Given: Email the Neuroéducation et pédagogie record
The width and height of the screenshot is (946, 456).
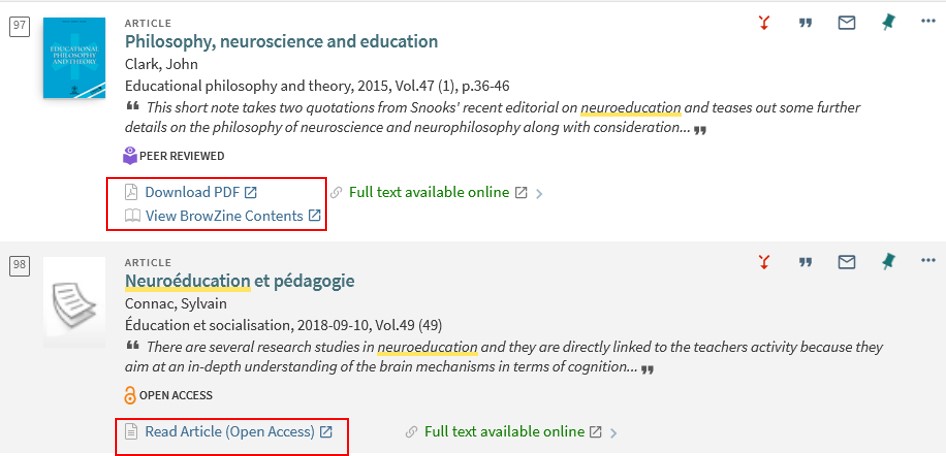Looking at the screenshot, I should 846,262.
